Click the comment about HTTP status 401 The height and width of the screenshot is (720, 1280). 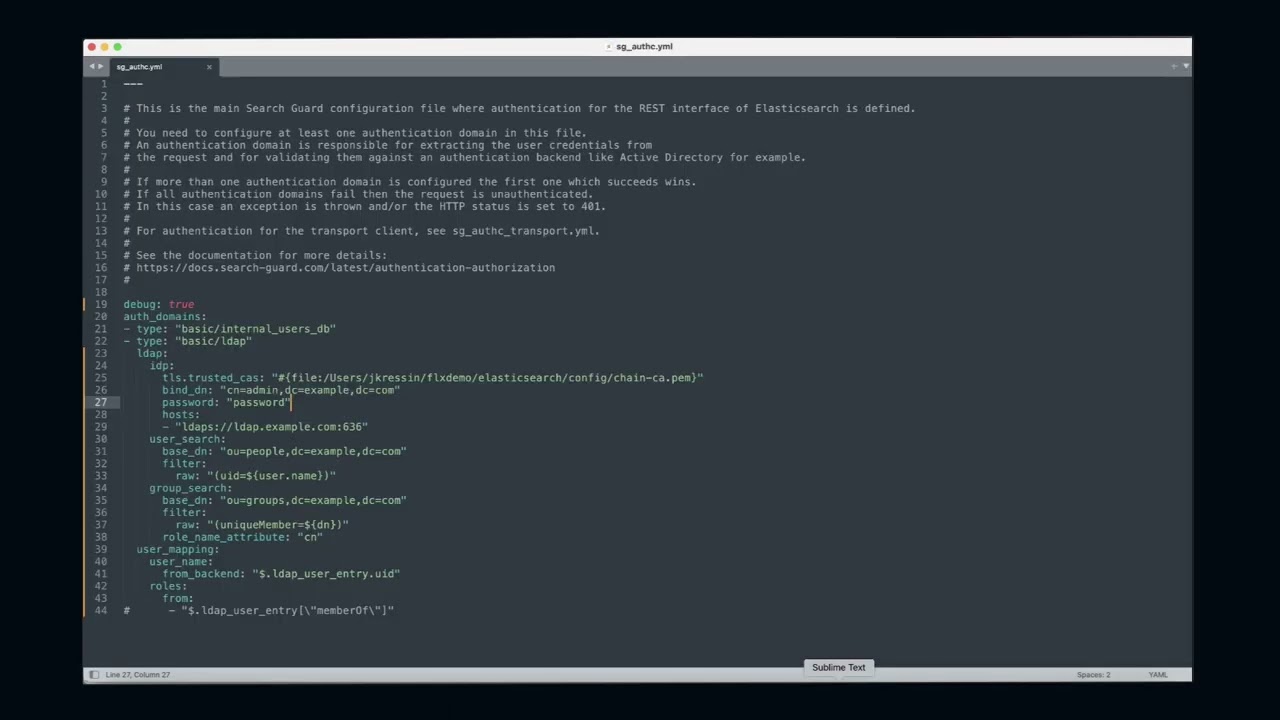[x=365, y=207]
